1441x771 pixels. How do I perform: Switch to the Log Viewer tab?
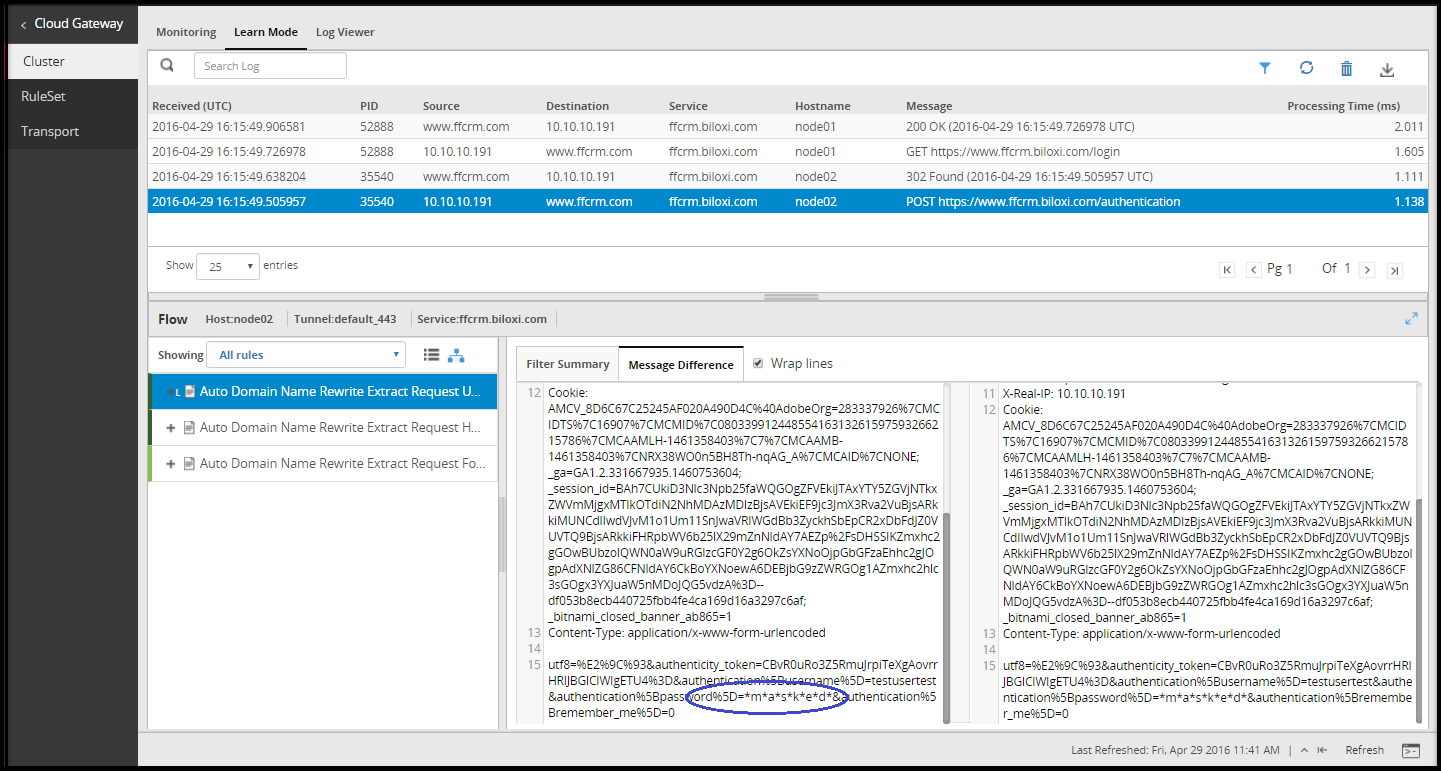pos(345,32)
